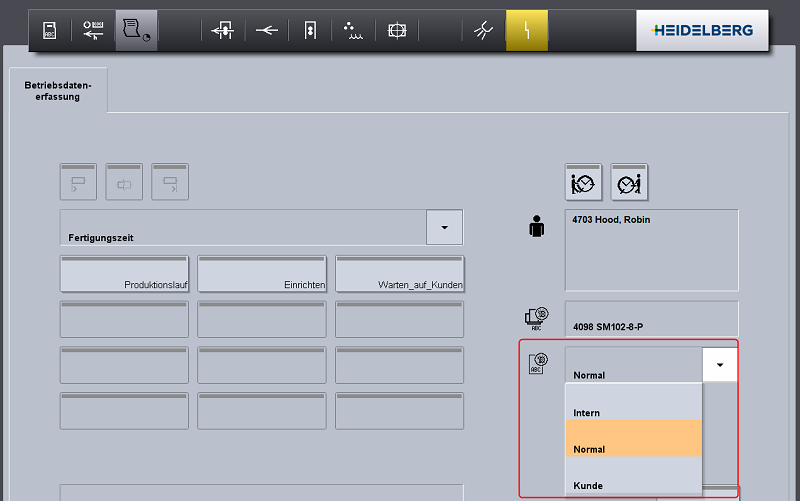Click the yellow lightning bolt toolbar icon
The image size is (800, 501).
(x=526, y=30)
